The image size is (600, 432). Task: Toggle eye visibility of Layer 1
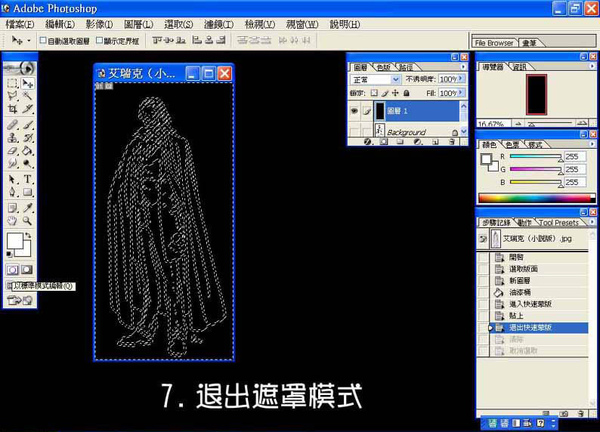click(x=354, y=111)
